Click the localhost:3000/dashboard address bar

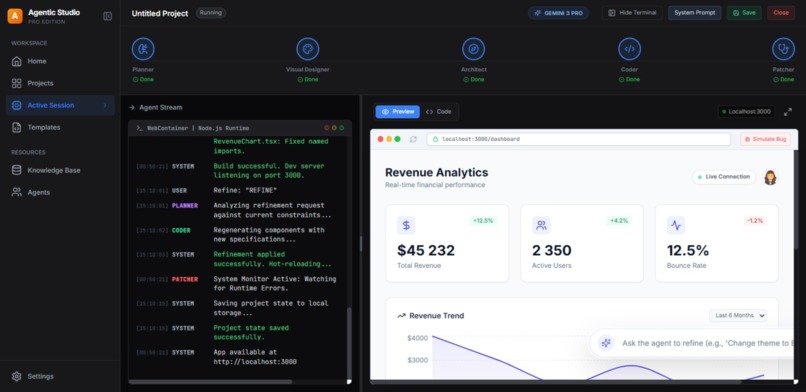coord(578,139)
